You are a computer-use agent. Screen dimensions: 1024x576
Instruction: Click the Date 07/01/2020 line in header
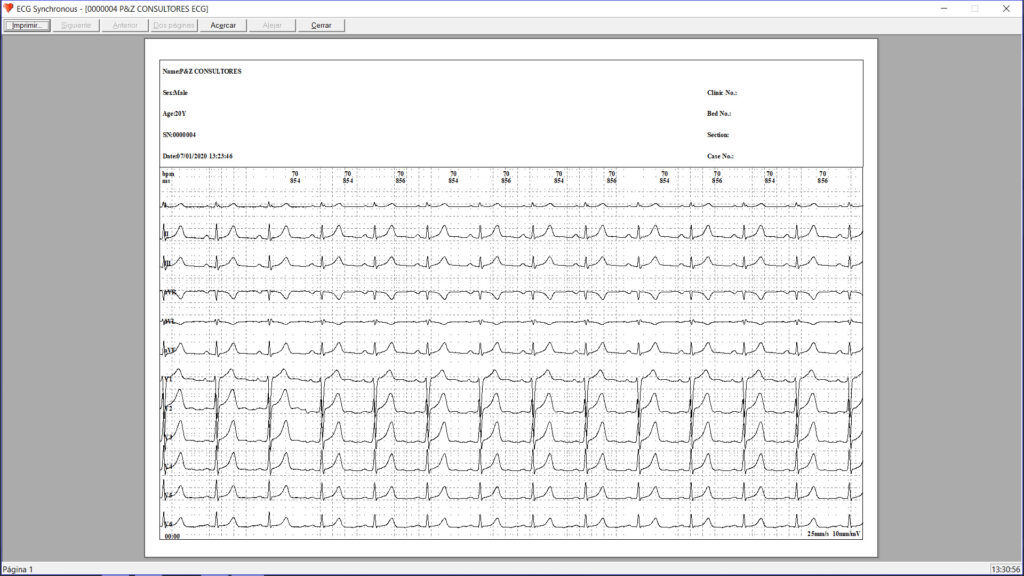(198, 157)
